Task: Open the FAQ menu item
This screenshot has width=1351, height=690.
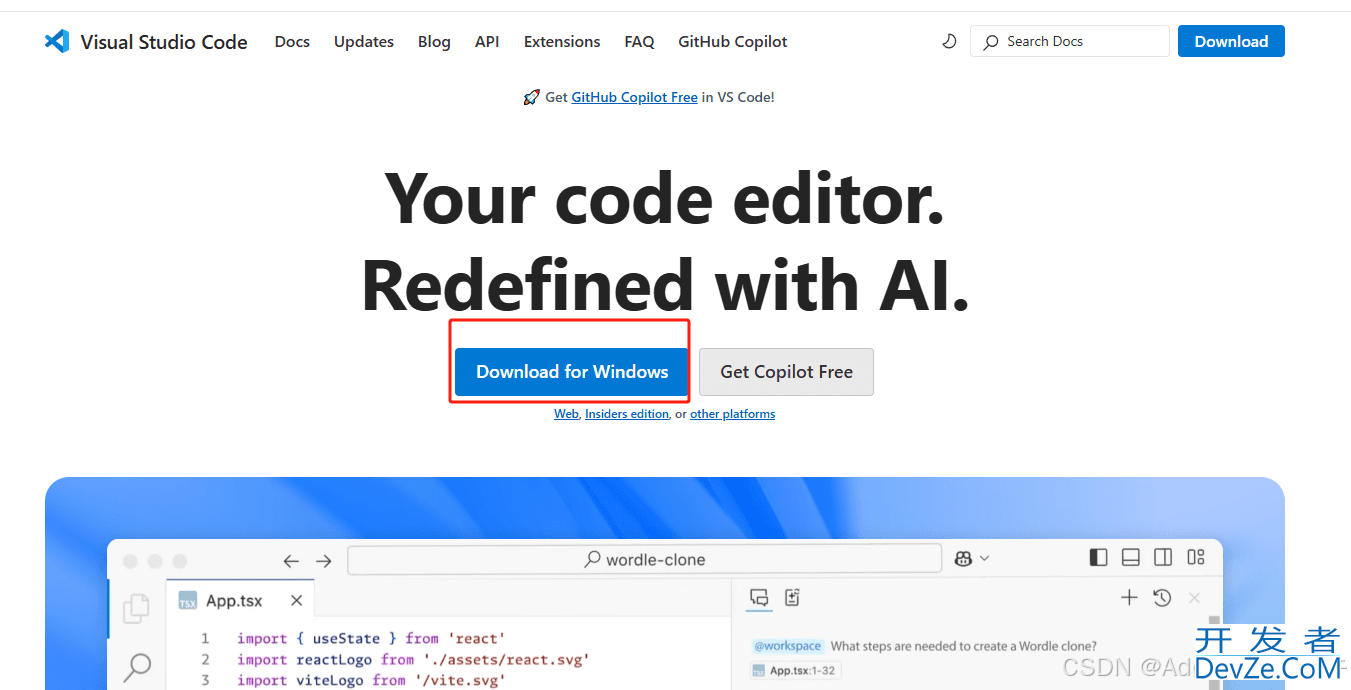Action: (x=639, y=41)
